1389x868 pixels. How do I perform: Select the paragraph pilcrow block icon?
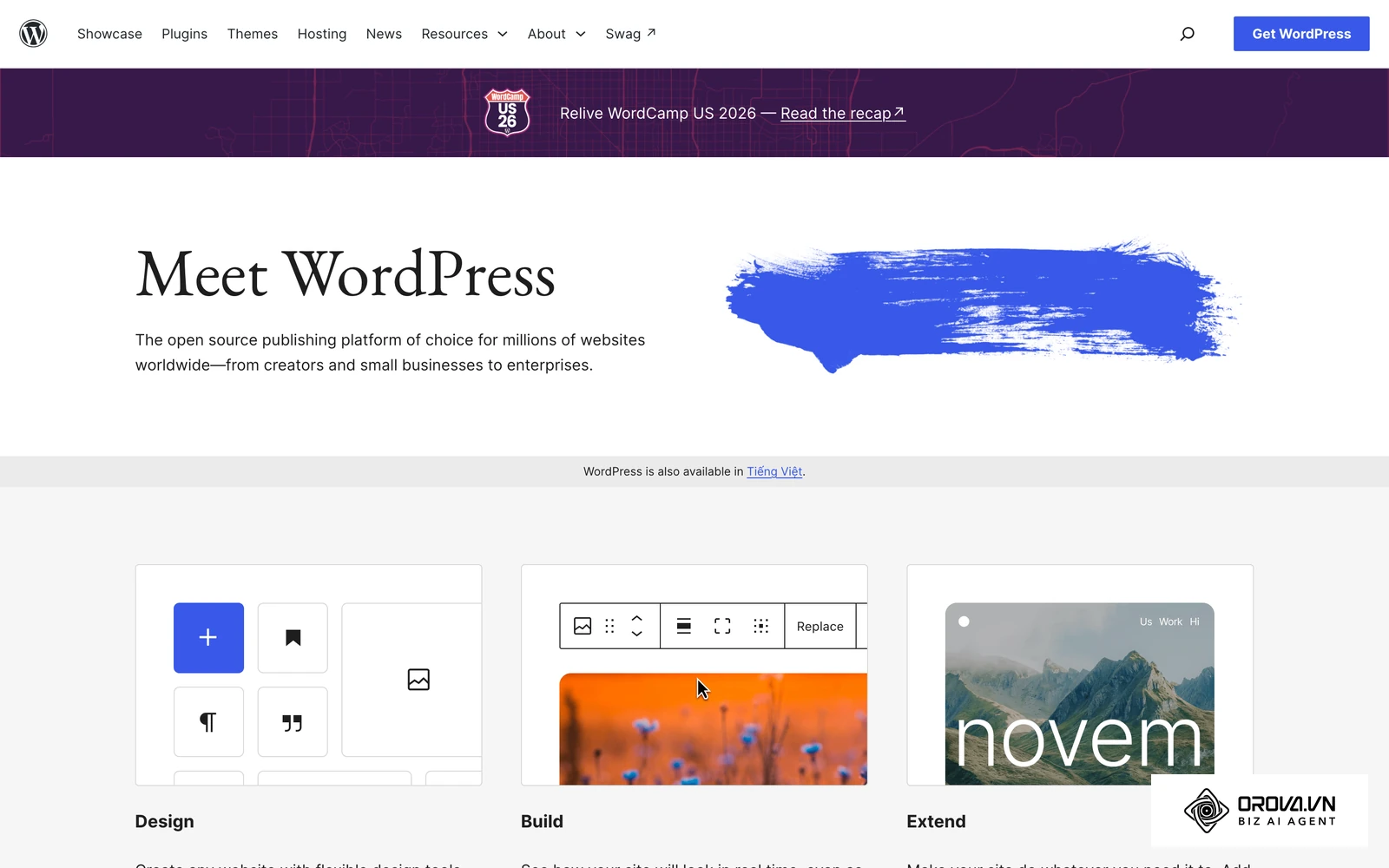(208, 722)
